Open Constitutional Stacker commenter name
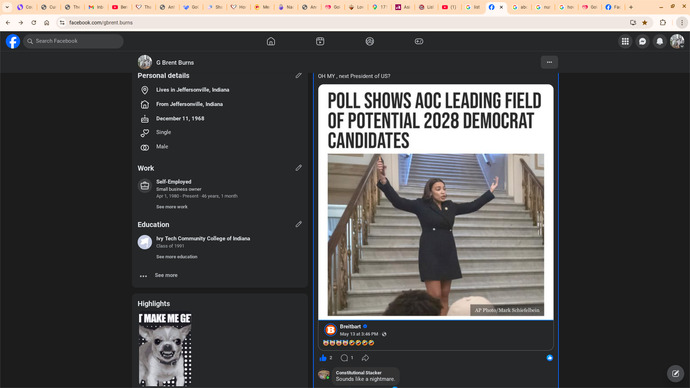 (x=359, y=373)
